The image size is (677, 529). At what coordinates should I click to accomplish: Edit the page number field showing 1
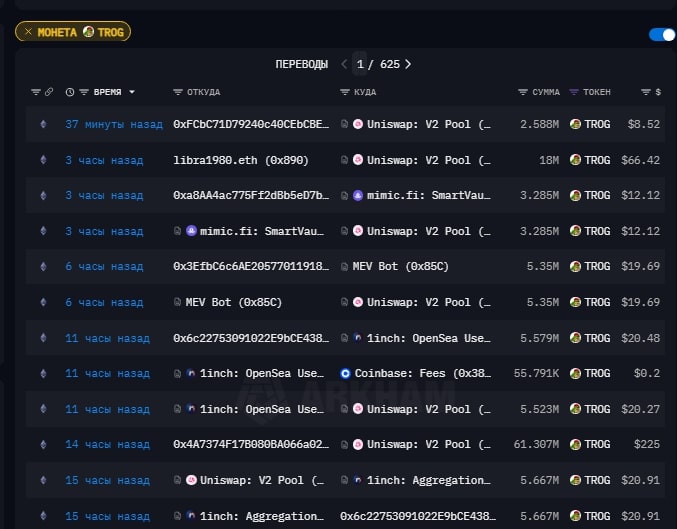(x=360, y=64)
